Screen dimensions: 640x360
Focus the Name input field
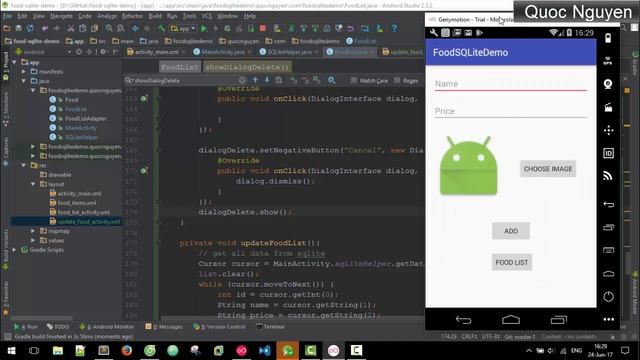click(x=511, y=84)
